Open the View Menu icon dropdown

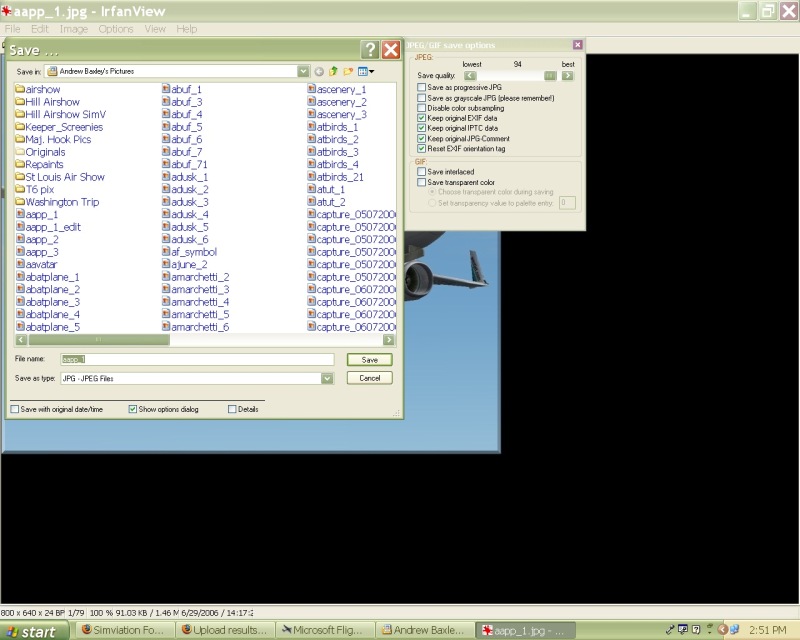pos(366,72)
